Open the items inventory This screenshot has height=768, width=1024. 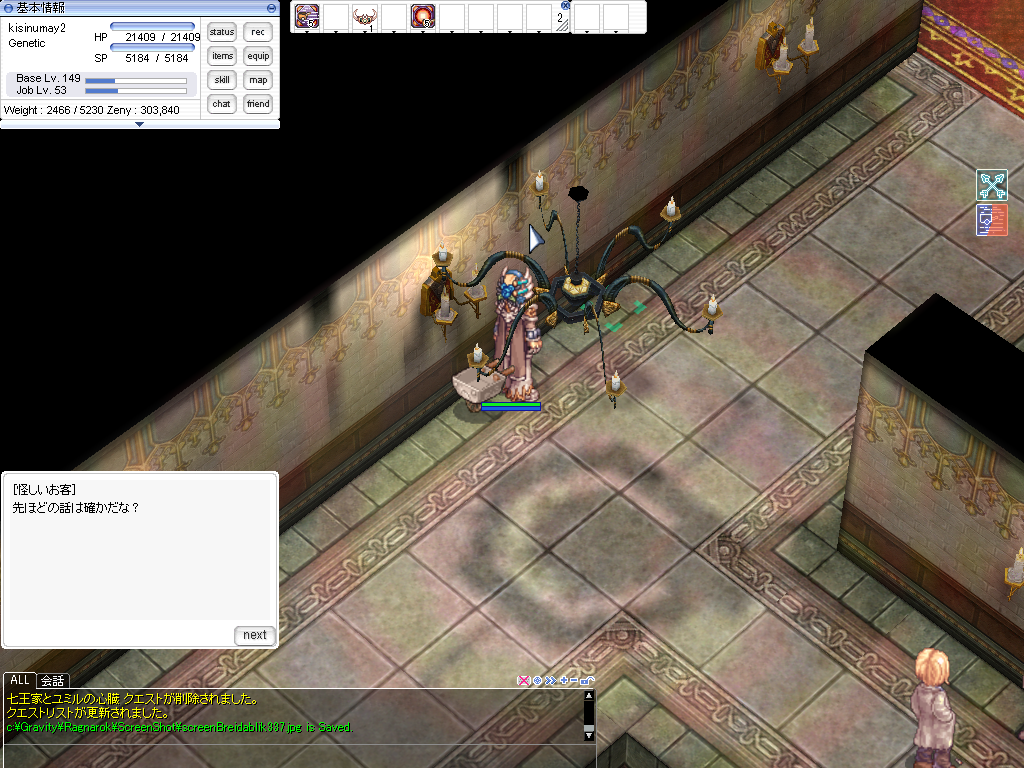coord(221,56)
